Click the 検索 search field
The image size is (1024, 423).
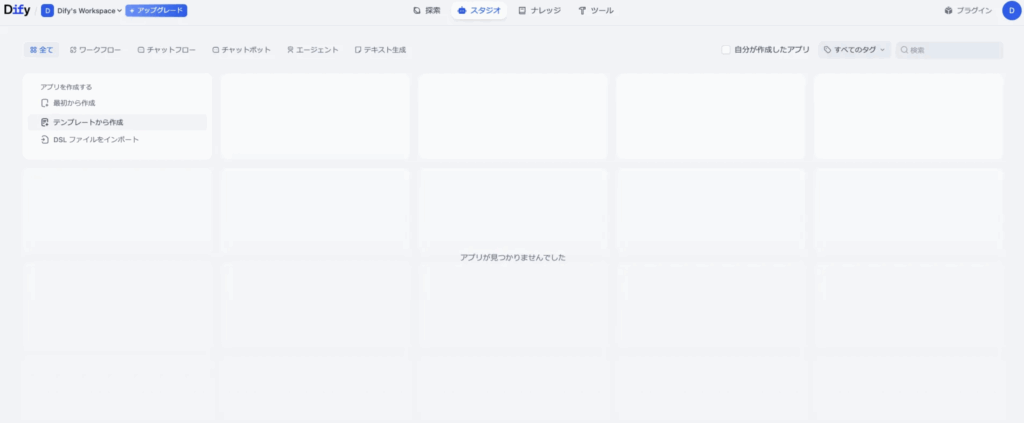953,49
